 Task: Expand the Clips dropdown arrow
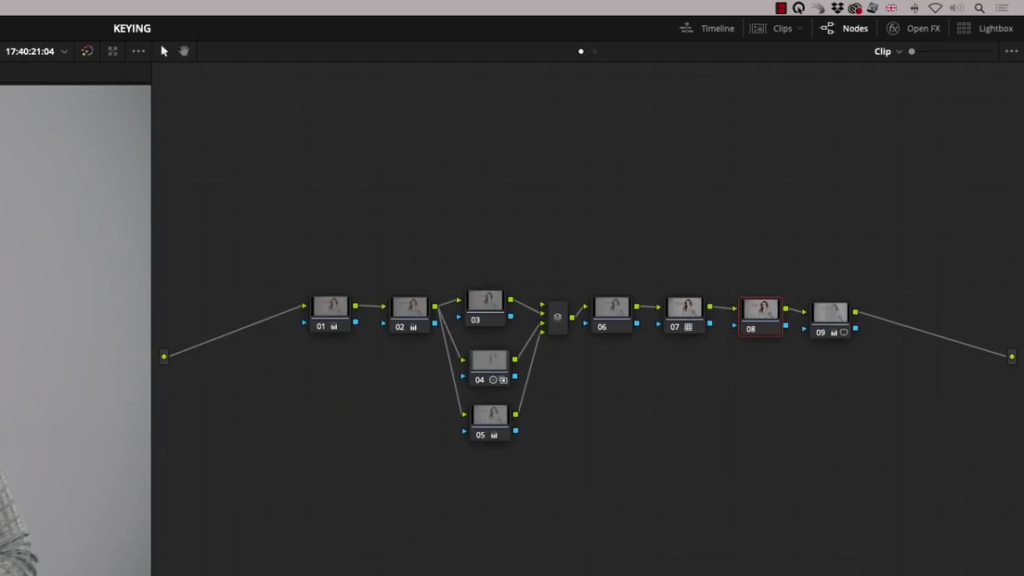click(800, 29)
